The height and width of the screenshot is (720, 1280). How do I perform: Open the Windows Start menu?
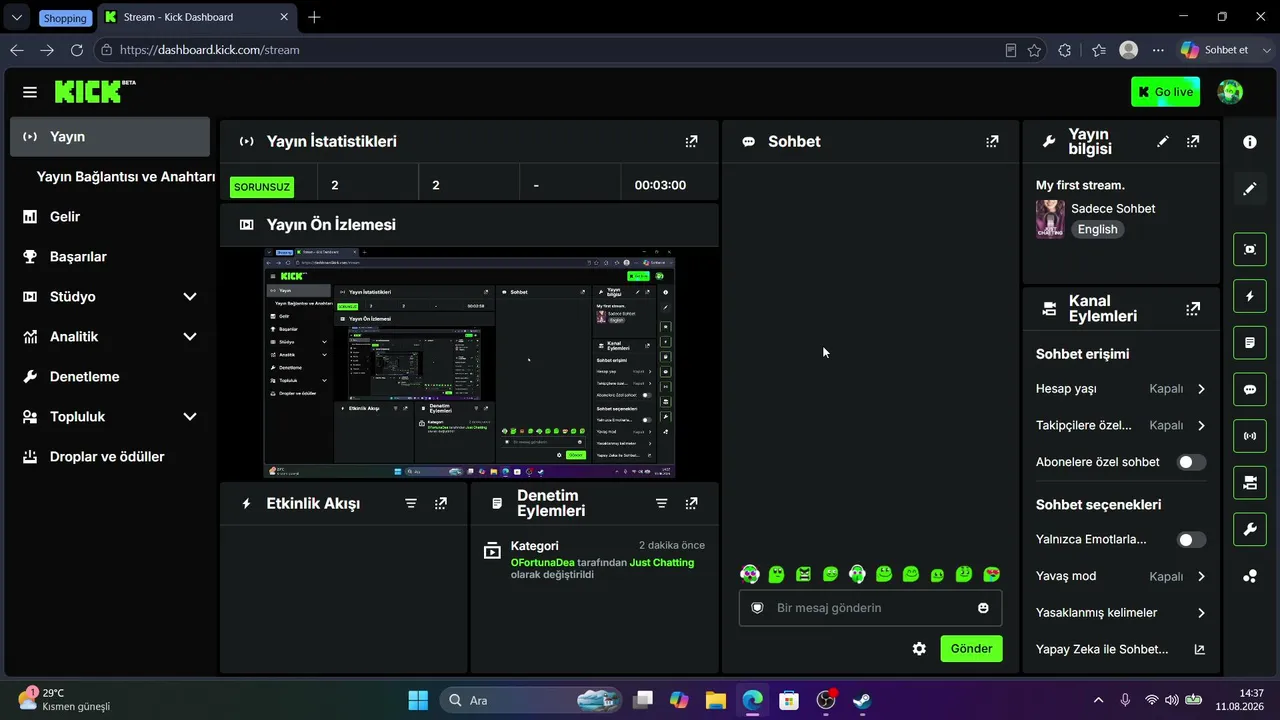pos(418,700)
